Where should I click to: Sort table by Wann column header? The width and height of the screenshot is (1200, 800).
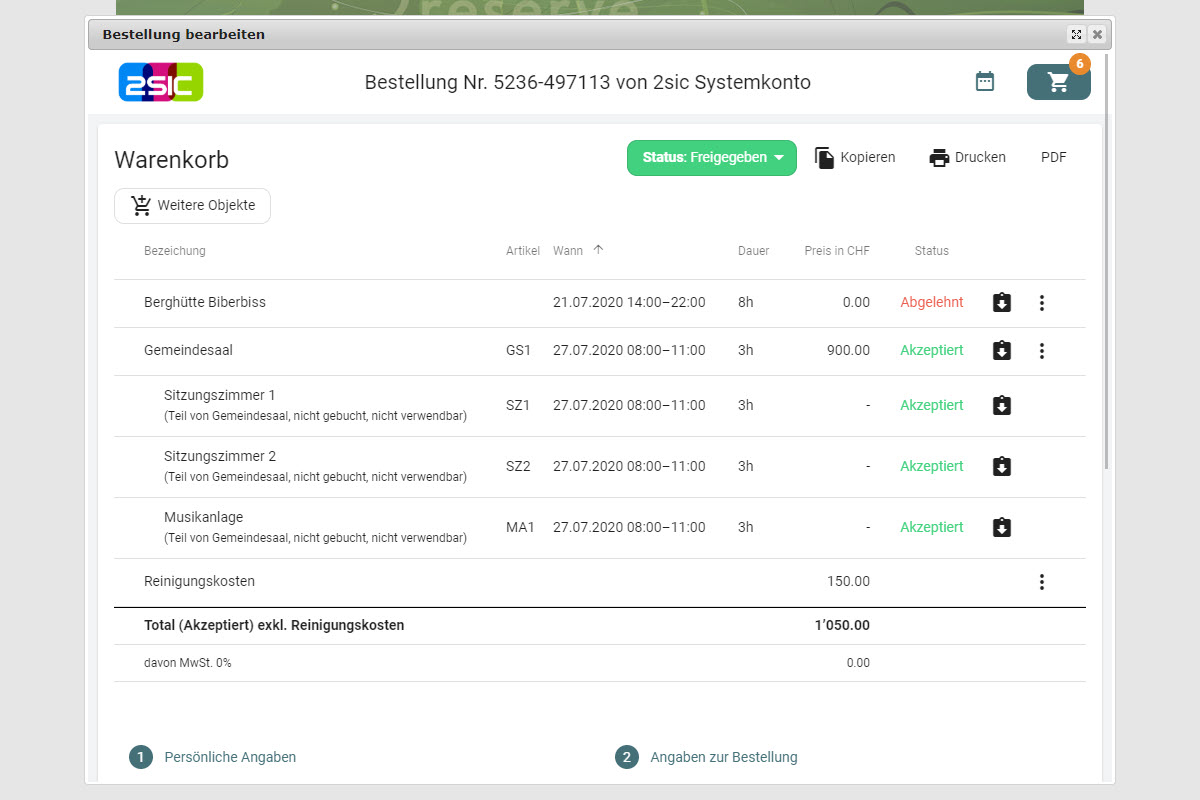tap(568, 251)
